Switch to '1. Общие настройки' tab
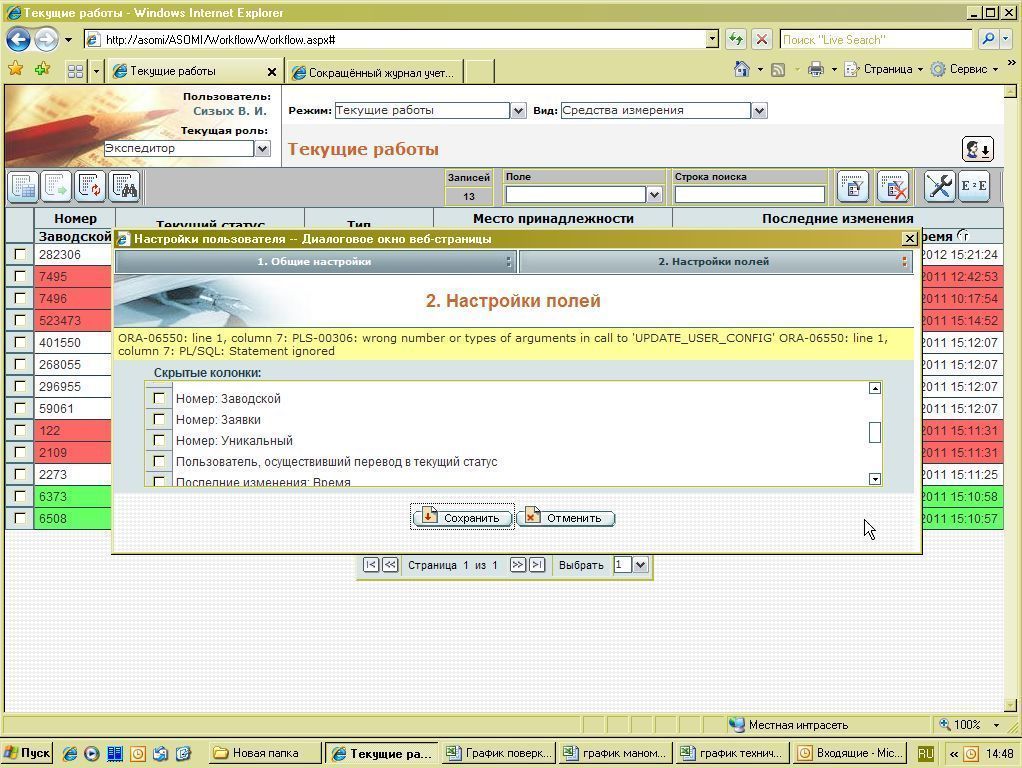The width and height of the screenshot is (1022, 768). 314,262
